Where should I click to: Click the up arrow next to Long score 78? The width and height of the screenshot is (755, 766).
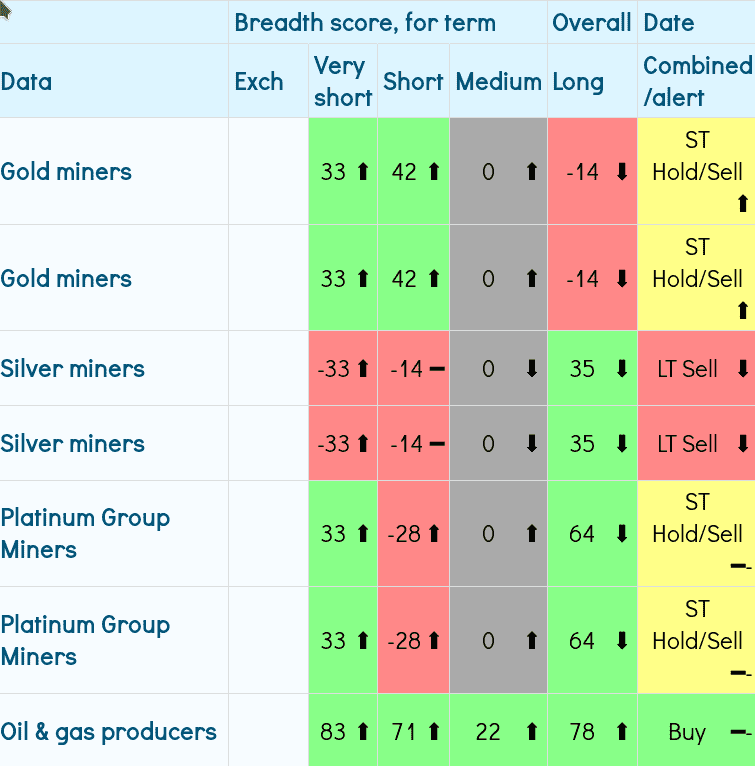pos(622,733)
